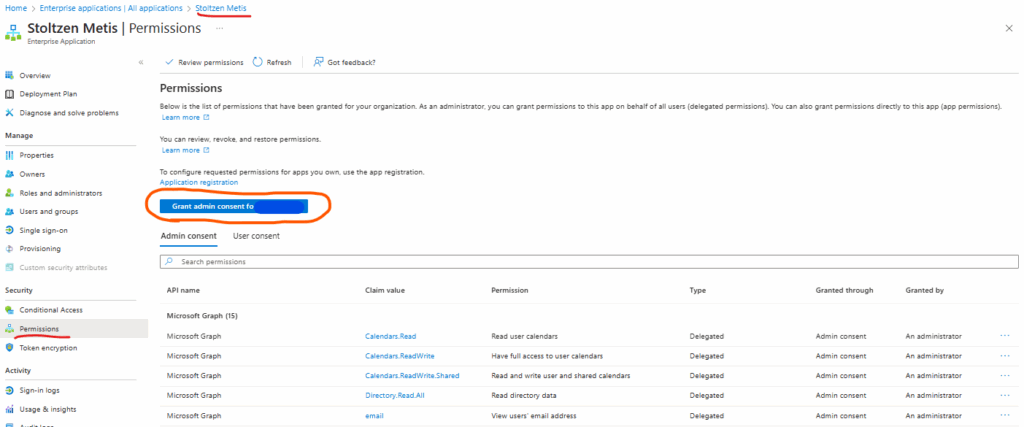Open more options ellipsis for Calendars.Read row

click(1004, 336)
